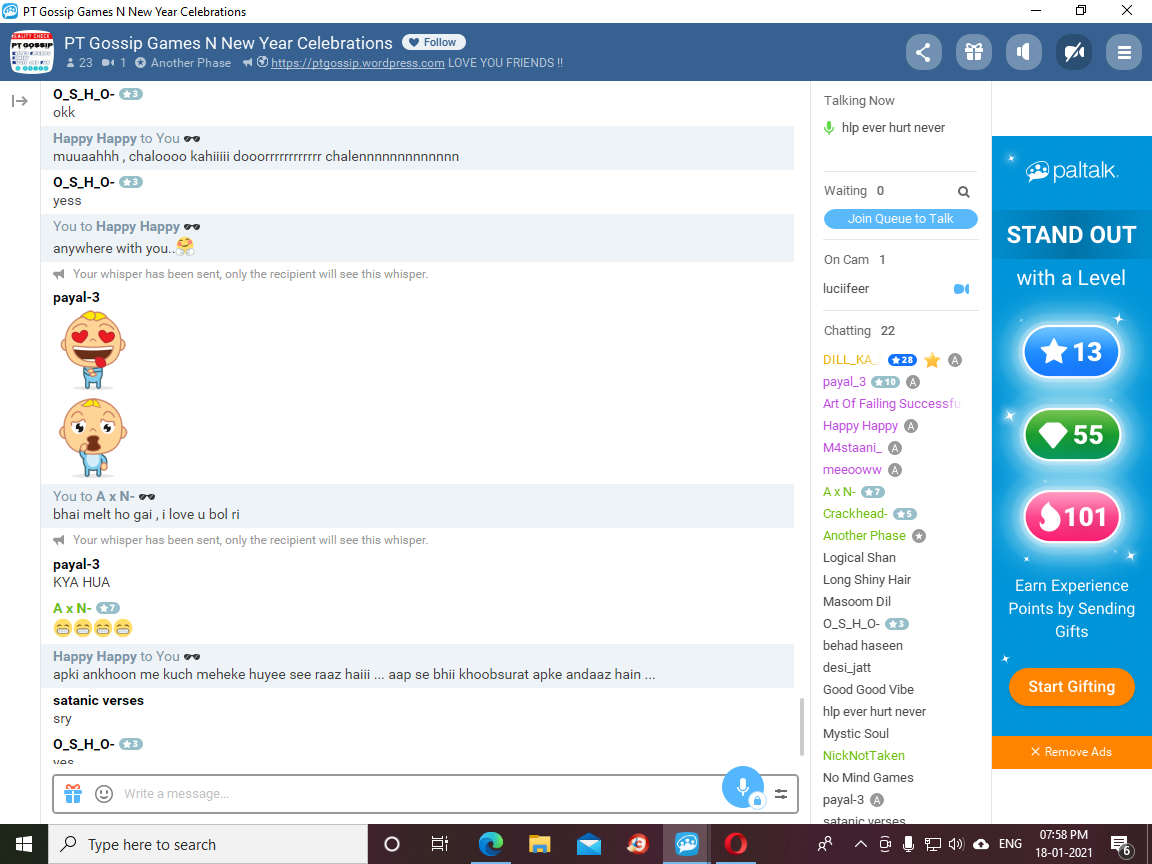Toggle the locked microphone button
1152x864 pixels.
(x=743, y=788)
